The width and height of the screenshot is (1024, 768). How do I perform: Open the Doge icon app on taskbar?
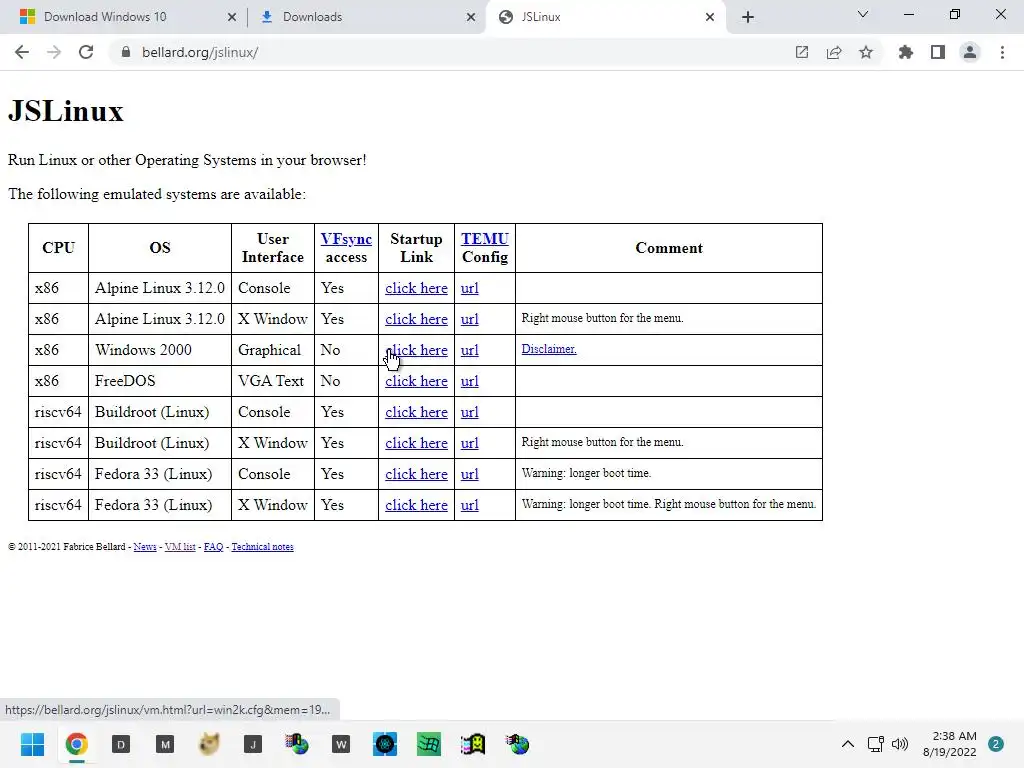[x=209, y=744]
